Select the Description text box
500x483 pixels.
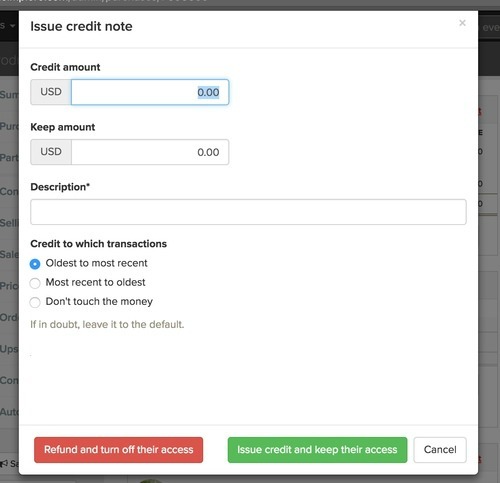(248, 212)
